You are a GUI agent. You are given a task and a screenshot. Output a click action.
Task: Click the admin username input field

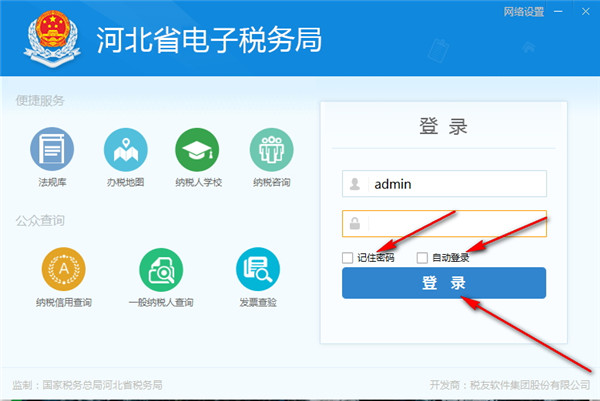(444, 184)
